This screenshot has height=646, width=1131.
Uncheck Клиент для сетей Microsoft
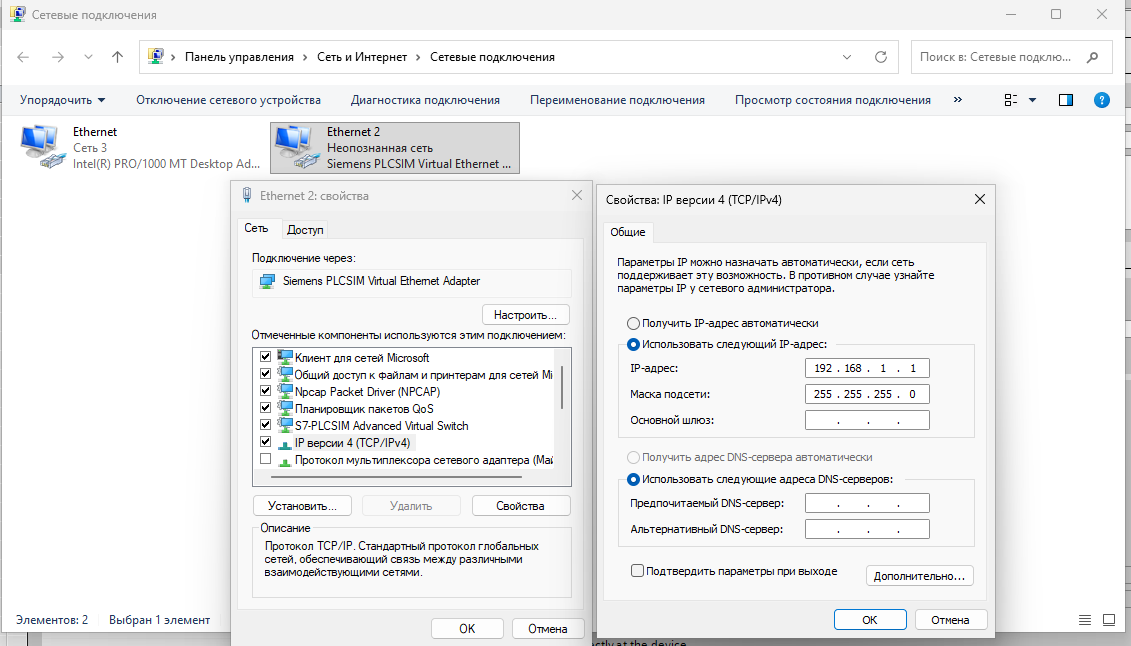pyautogui.click(x=265, y=357)
